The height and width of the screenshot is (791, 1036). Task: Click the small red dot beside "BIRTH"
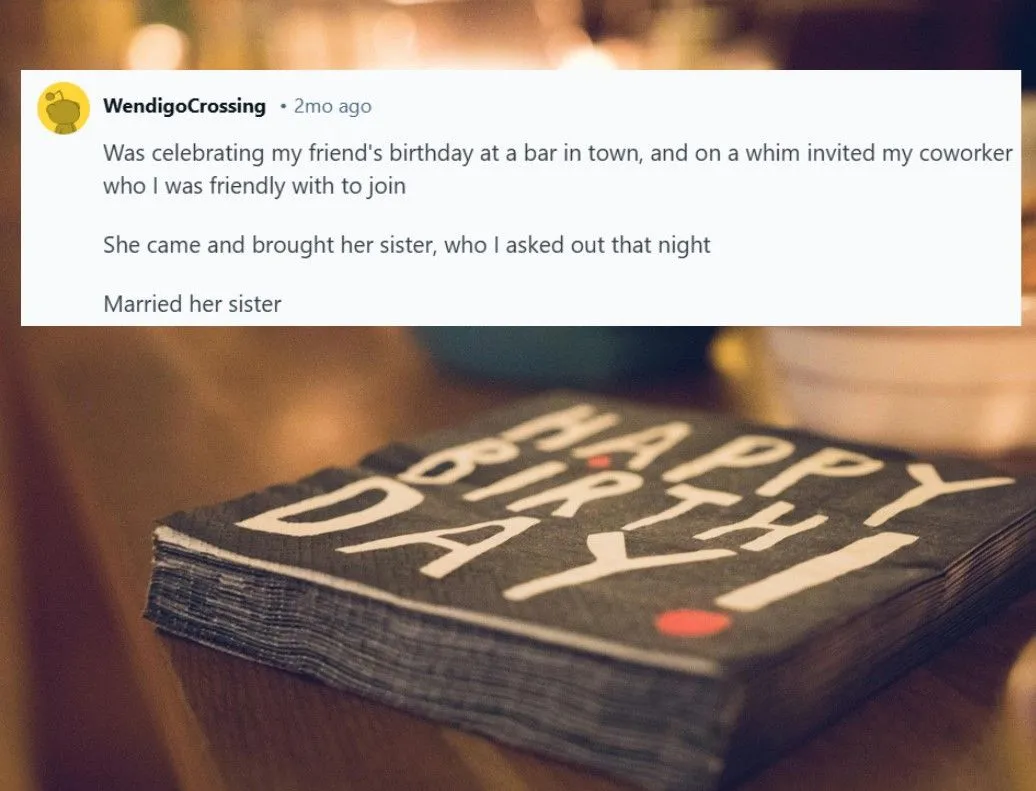599,462
